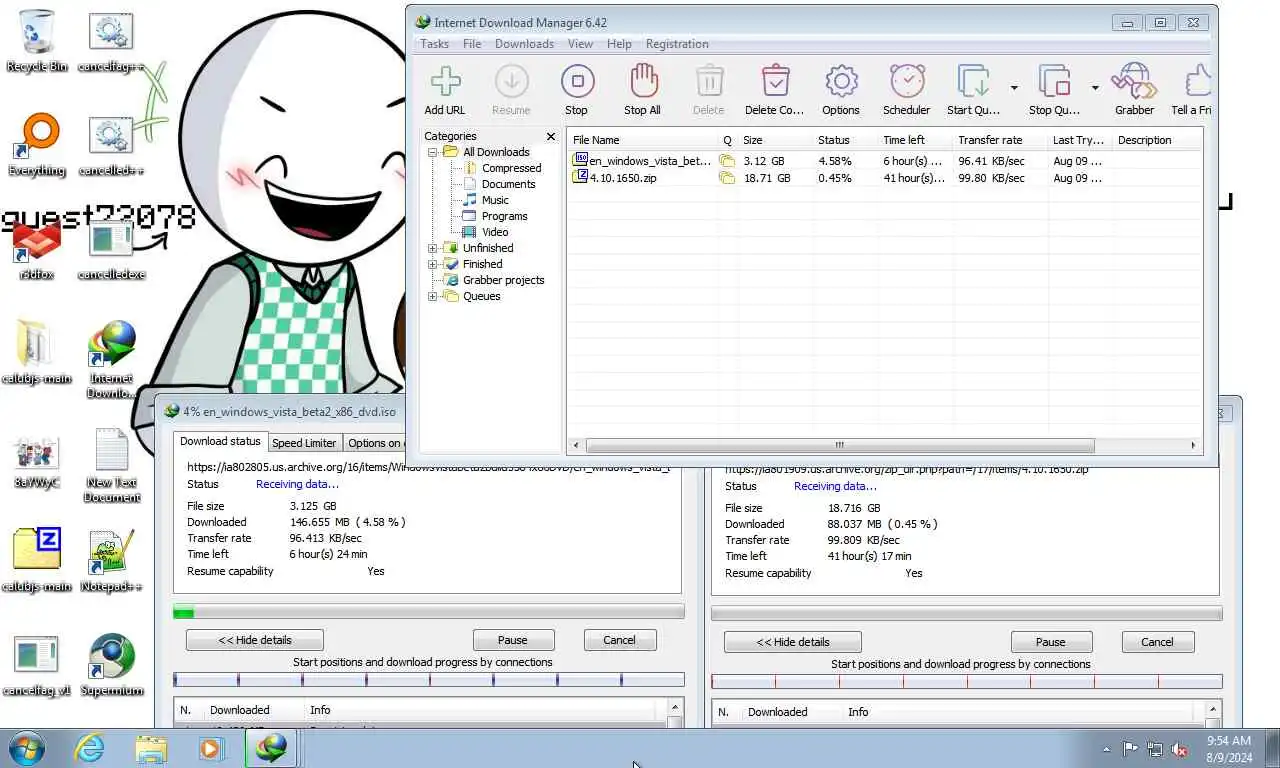This screenshot has height=768, width=1280.
Task: Select the Compressed category
Action: click(x=511, y=168)
